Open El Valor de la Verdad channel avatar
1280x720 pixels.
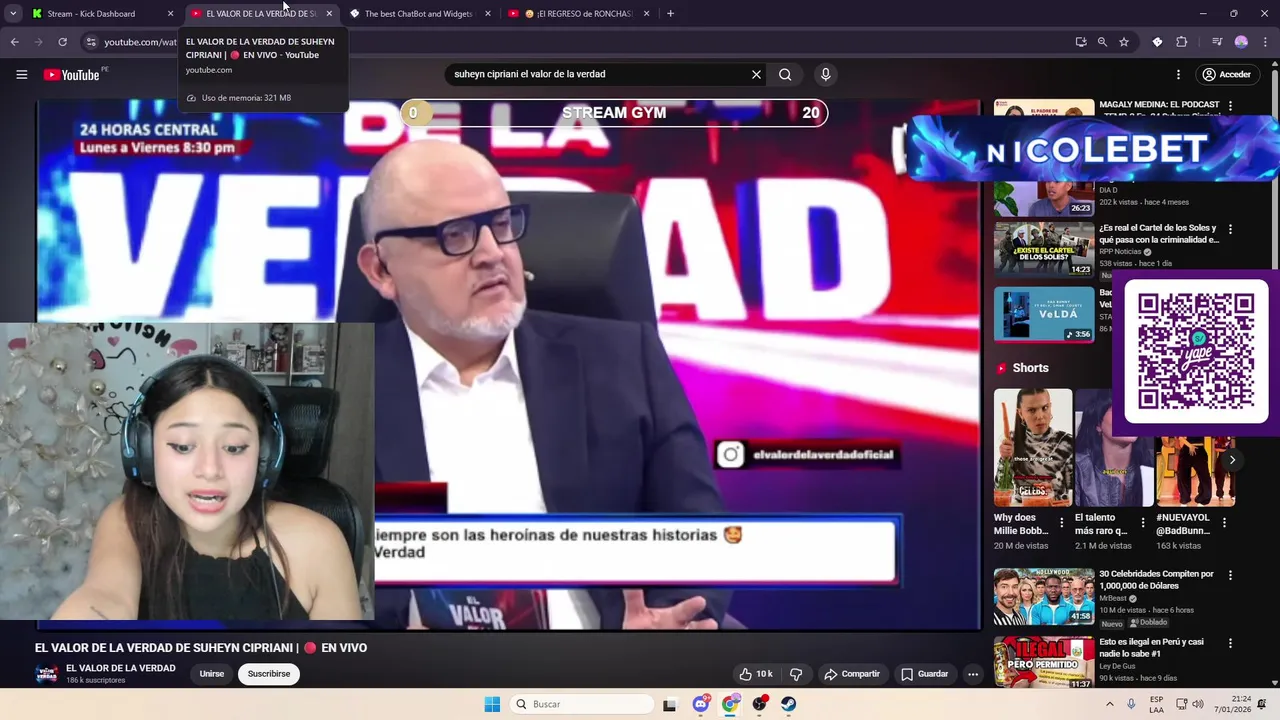point(46,674)
